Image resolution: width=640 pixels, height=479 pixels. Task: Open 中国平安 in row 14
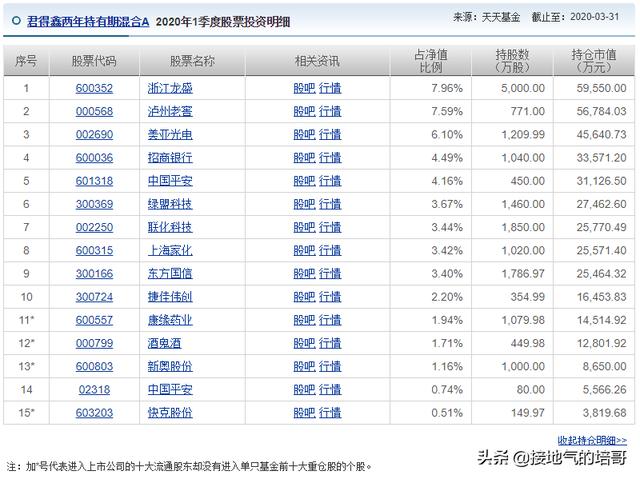tap(170, 390)
